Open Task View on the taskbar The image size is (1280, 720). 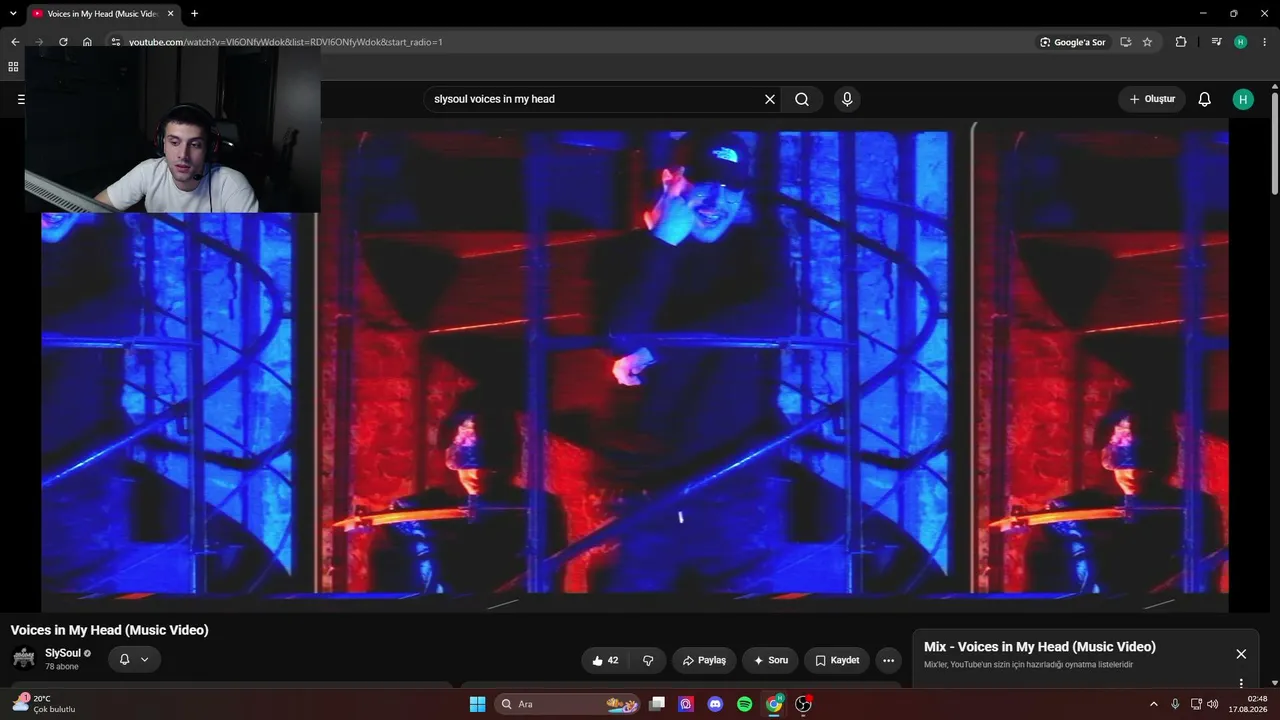click(657, 704)
